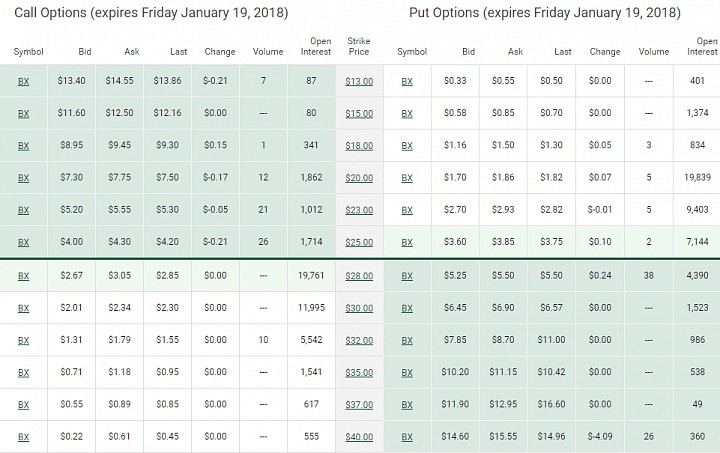Select the $35.00 strike price link
Screen dimensions: 720x453
point(359,372)
